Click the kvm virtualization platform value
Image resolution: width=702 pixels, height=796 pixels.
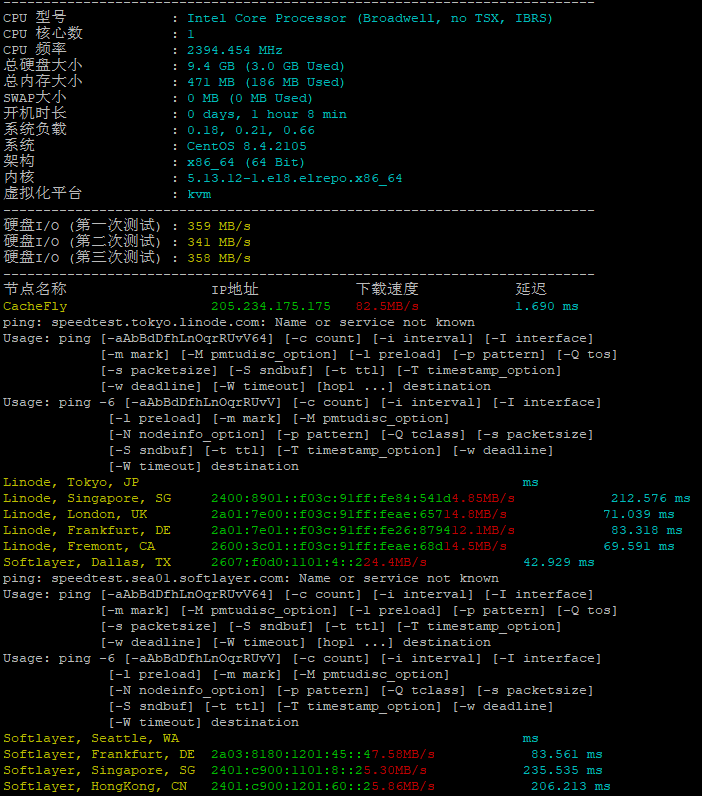tap(199, 194)
